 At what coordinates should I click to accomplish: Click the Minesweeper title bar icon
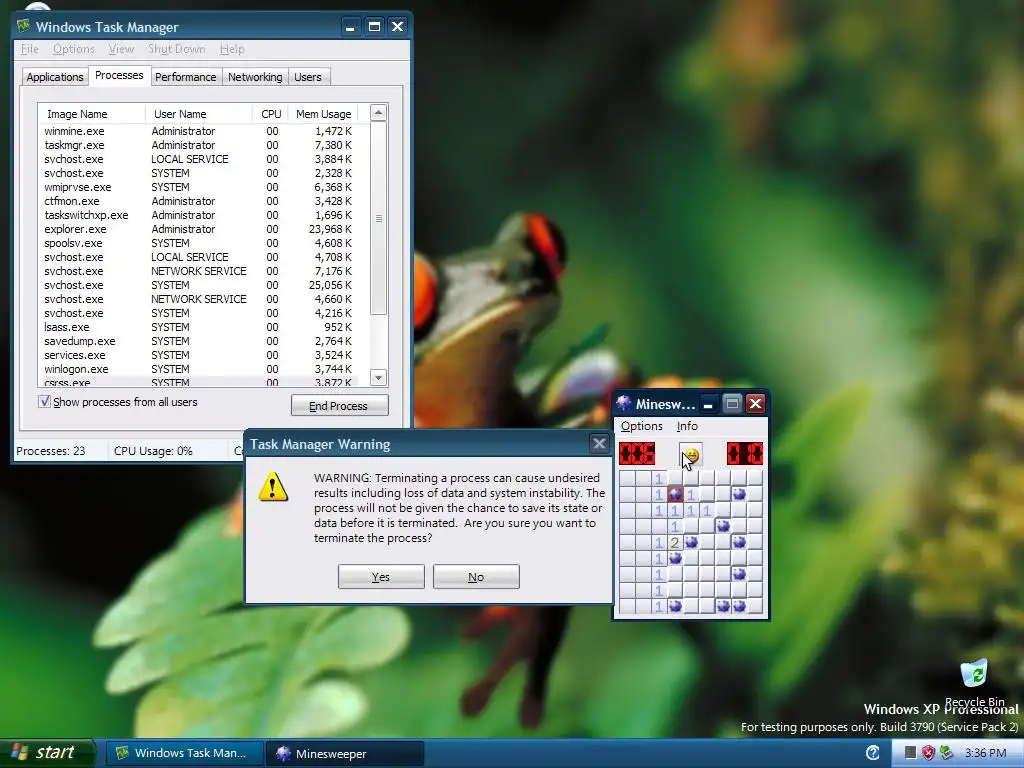point(624,404)
